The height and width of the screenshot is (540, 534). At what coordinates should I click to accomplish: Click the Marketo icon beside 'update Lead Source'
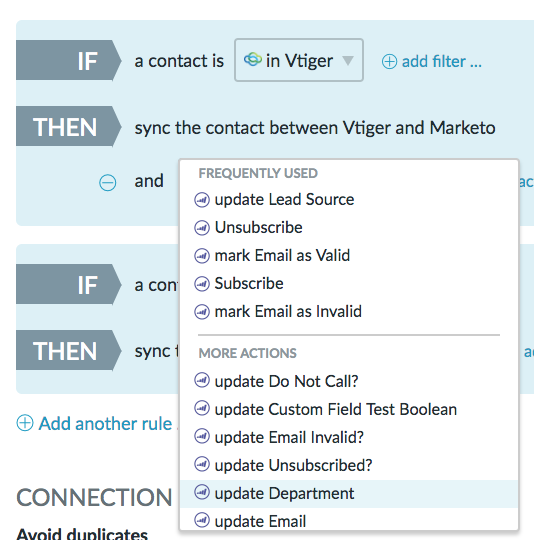coord(202,200)
